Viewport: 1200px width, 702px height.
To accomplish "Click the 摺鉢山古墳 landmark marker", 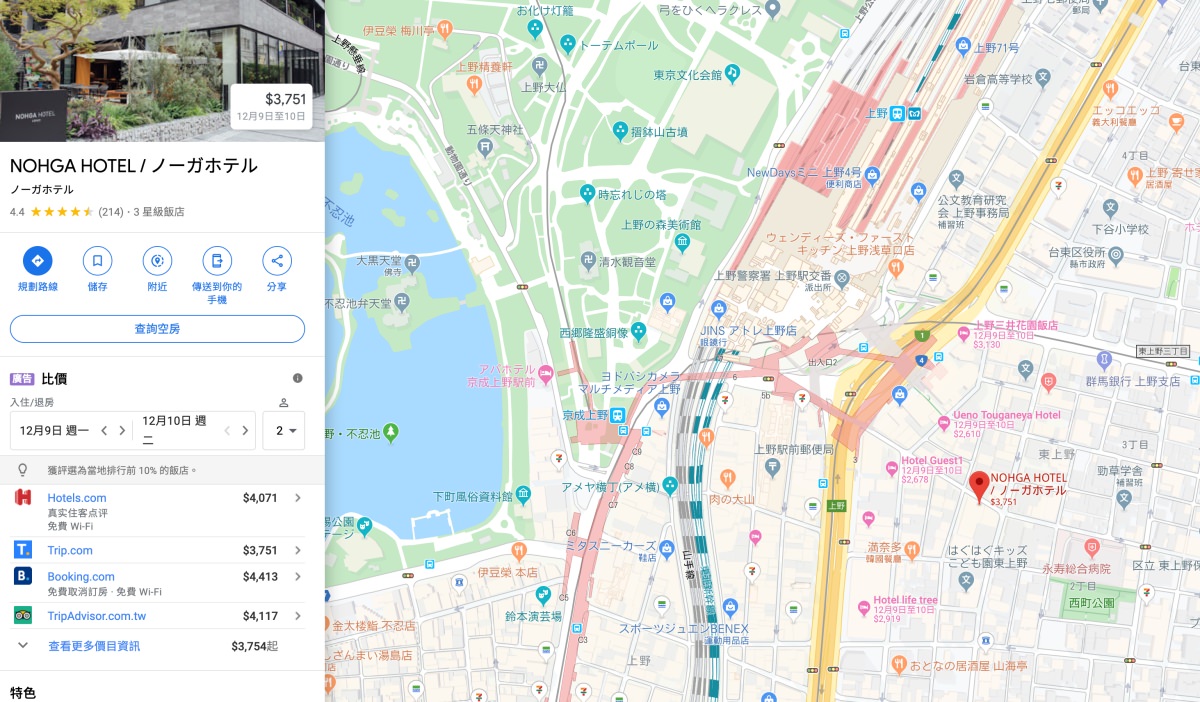I will [620, 131].
